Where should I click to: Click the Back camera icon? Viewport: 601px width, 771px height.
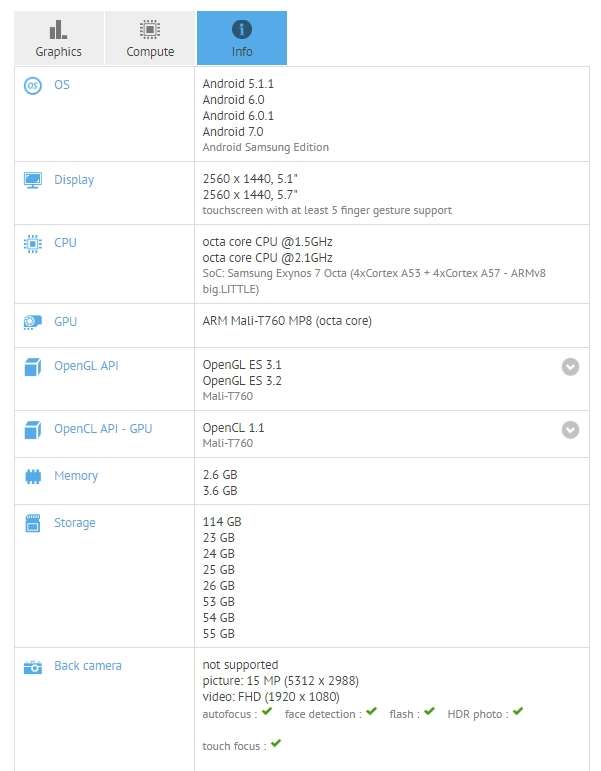[32, 667]
